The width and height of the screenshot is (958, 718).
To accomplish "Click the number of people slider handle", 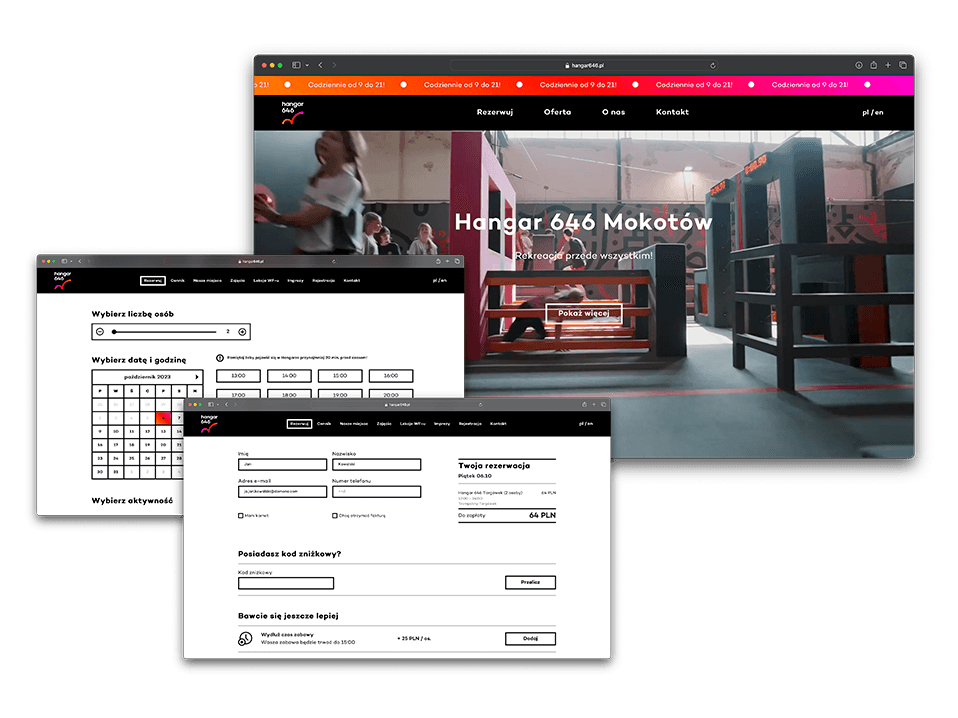I will tap(114, 332).
